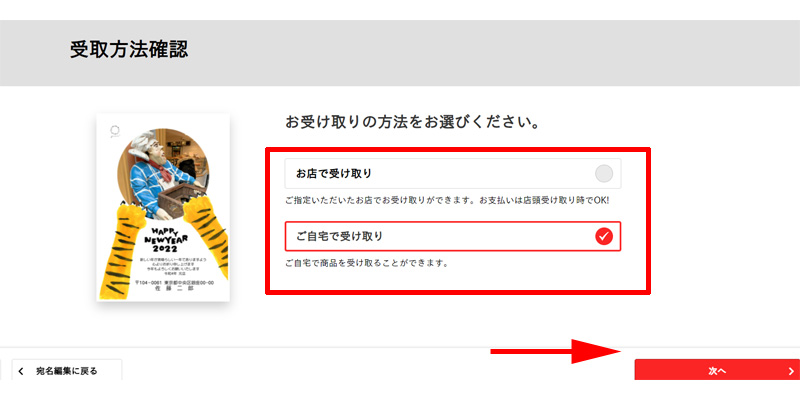Click the red 次へ button
Viewport: 800px width, 400px height.
pyautogui.click(x=717, y=370)
